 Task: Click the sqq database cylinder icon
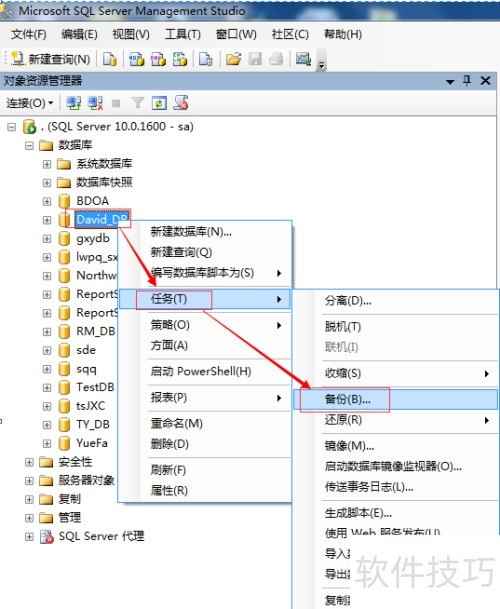tap(64, 369)
